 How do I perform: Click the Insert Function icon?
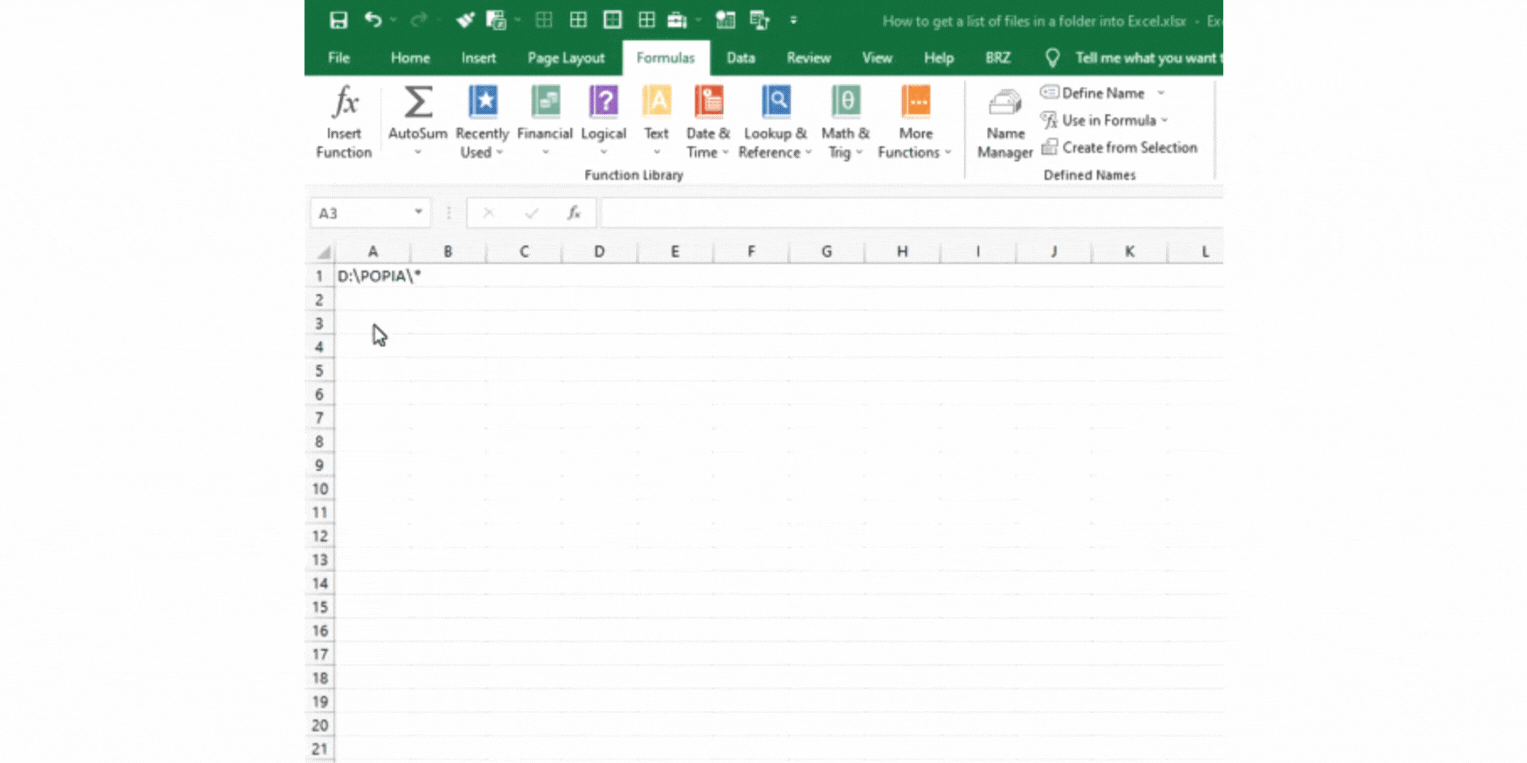pyautogui.click(x=343, y=120)
